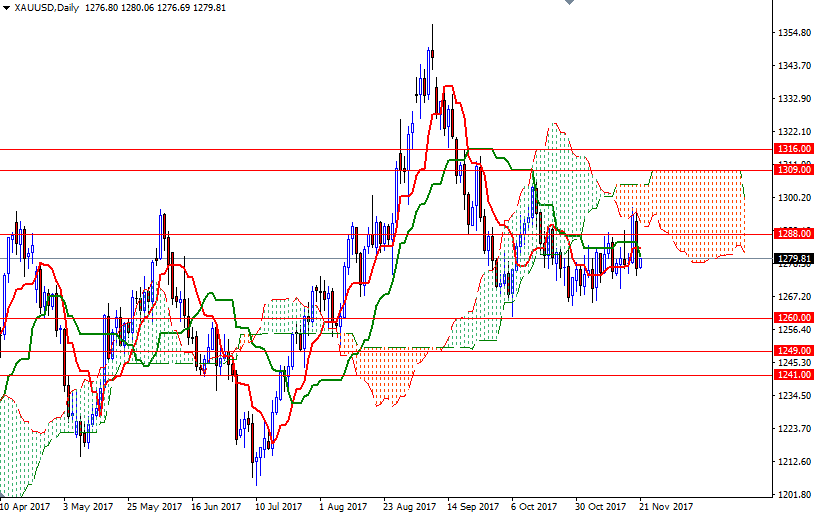This screenshot has height=514, width=814.
Task: Click the triangle icon beside XAUUSD,Daily
Action: click(6, 8)
